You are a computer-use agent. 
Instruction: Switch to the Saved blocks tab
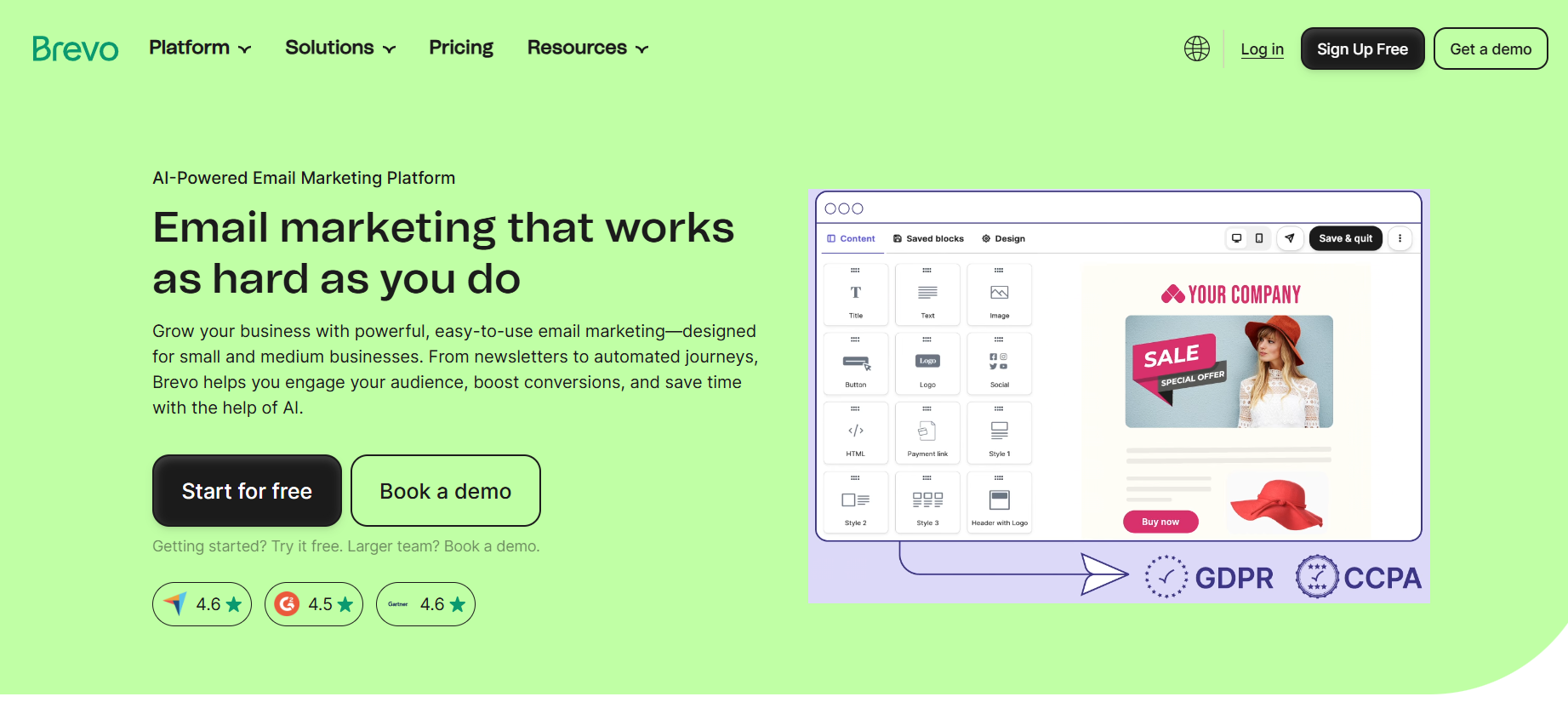928,238
